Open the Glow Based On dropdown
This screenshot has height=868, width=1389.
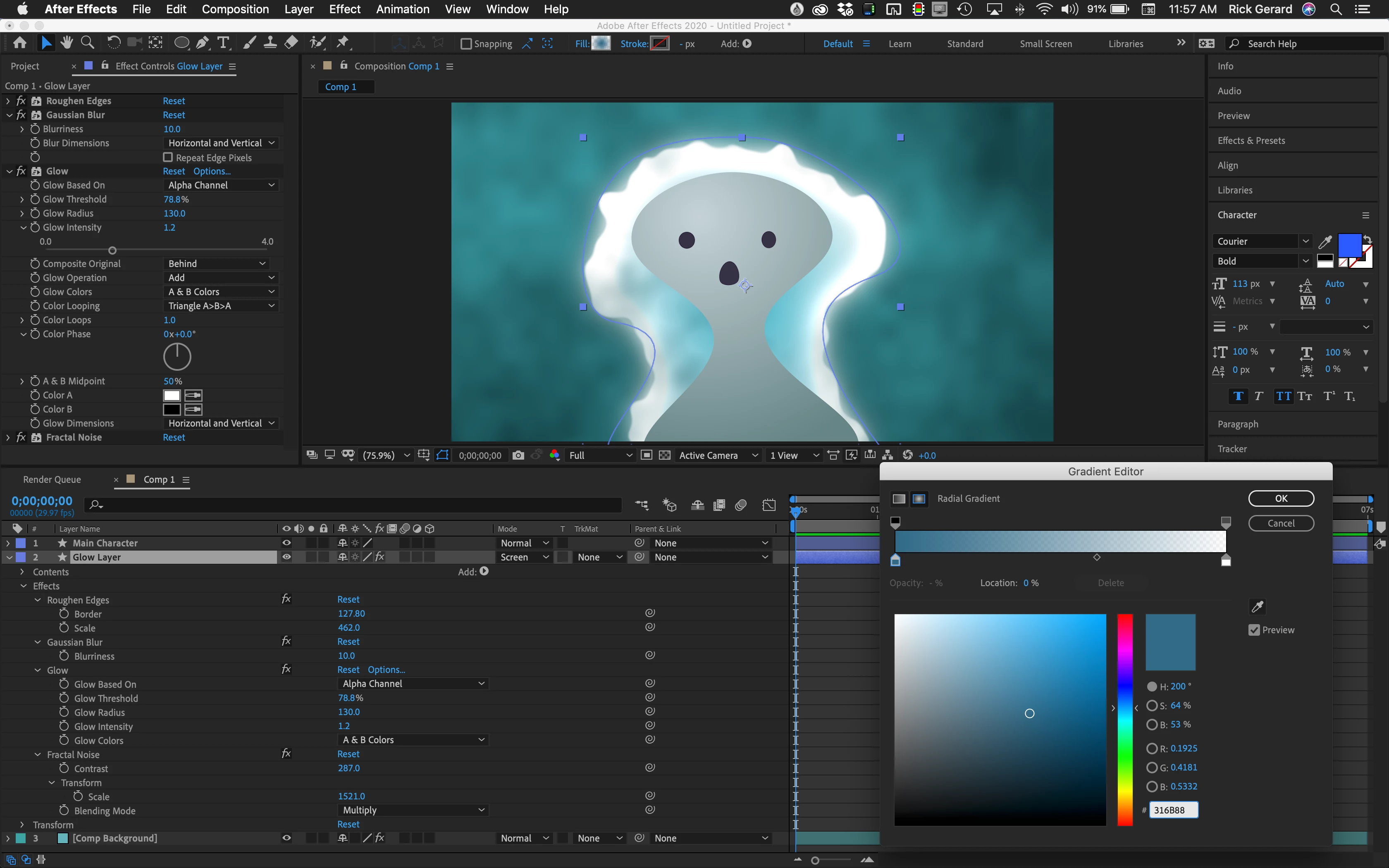click(x=220, y=185)
